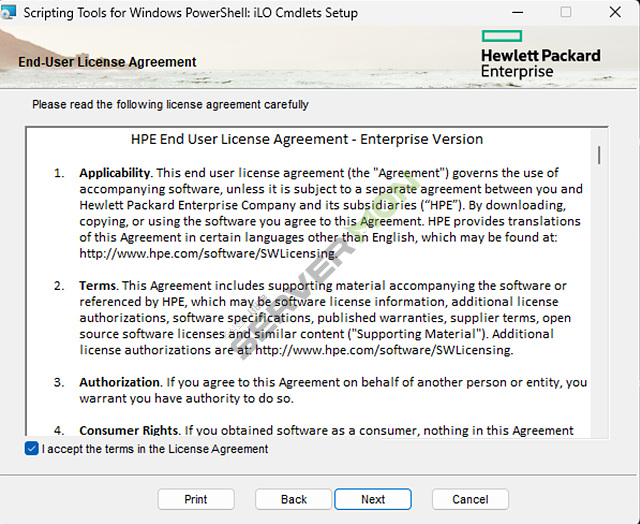Viewport: 640px width, 524px height.
Task: Click the Next button
Action: 373,499
